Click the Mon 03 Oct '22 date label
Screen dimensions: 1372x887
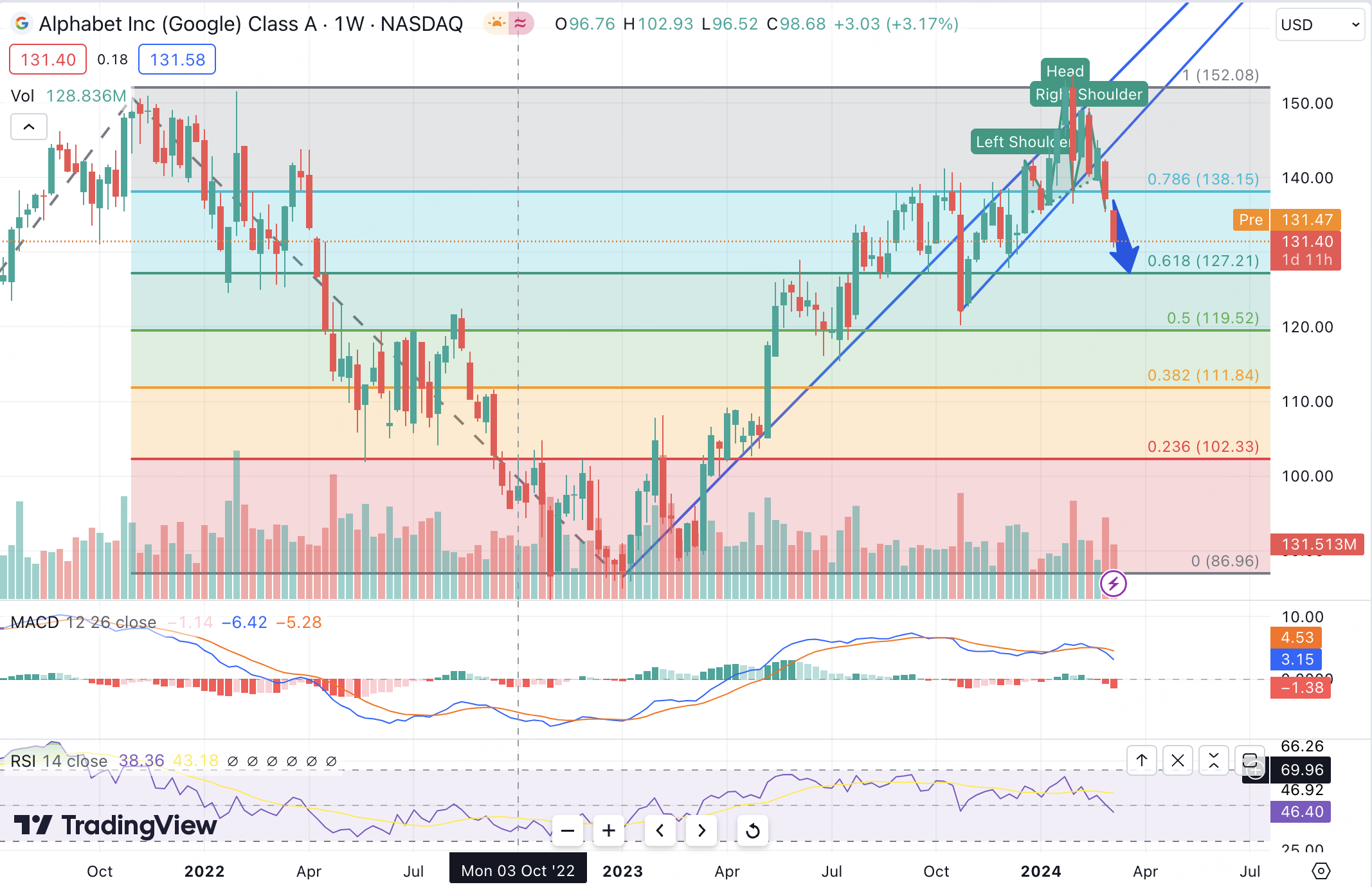point(518,870)
